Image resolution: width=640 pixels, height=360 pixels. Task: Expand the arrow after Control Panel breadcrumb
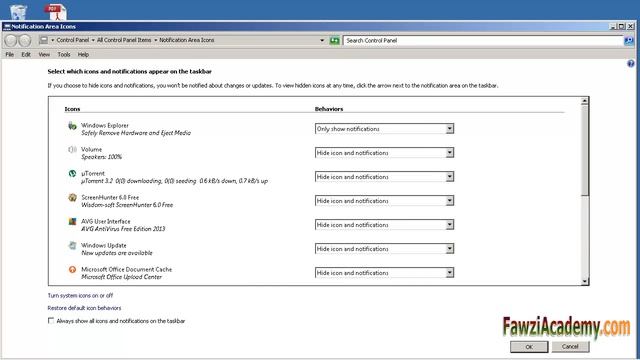coord(93,40)
